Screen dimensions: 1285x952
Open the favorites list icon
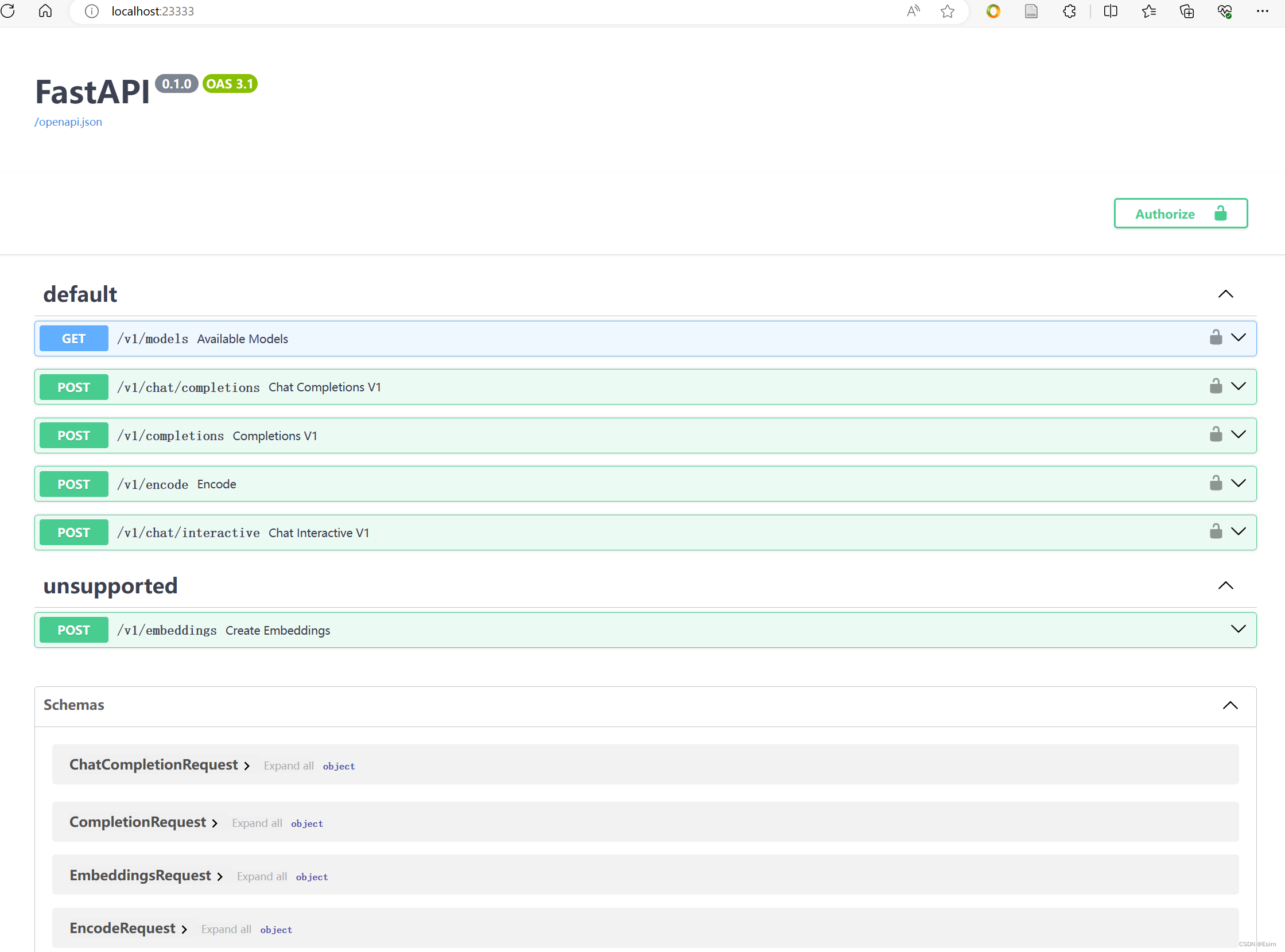[1148, 11]
